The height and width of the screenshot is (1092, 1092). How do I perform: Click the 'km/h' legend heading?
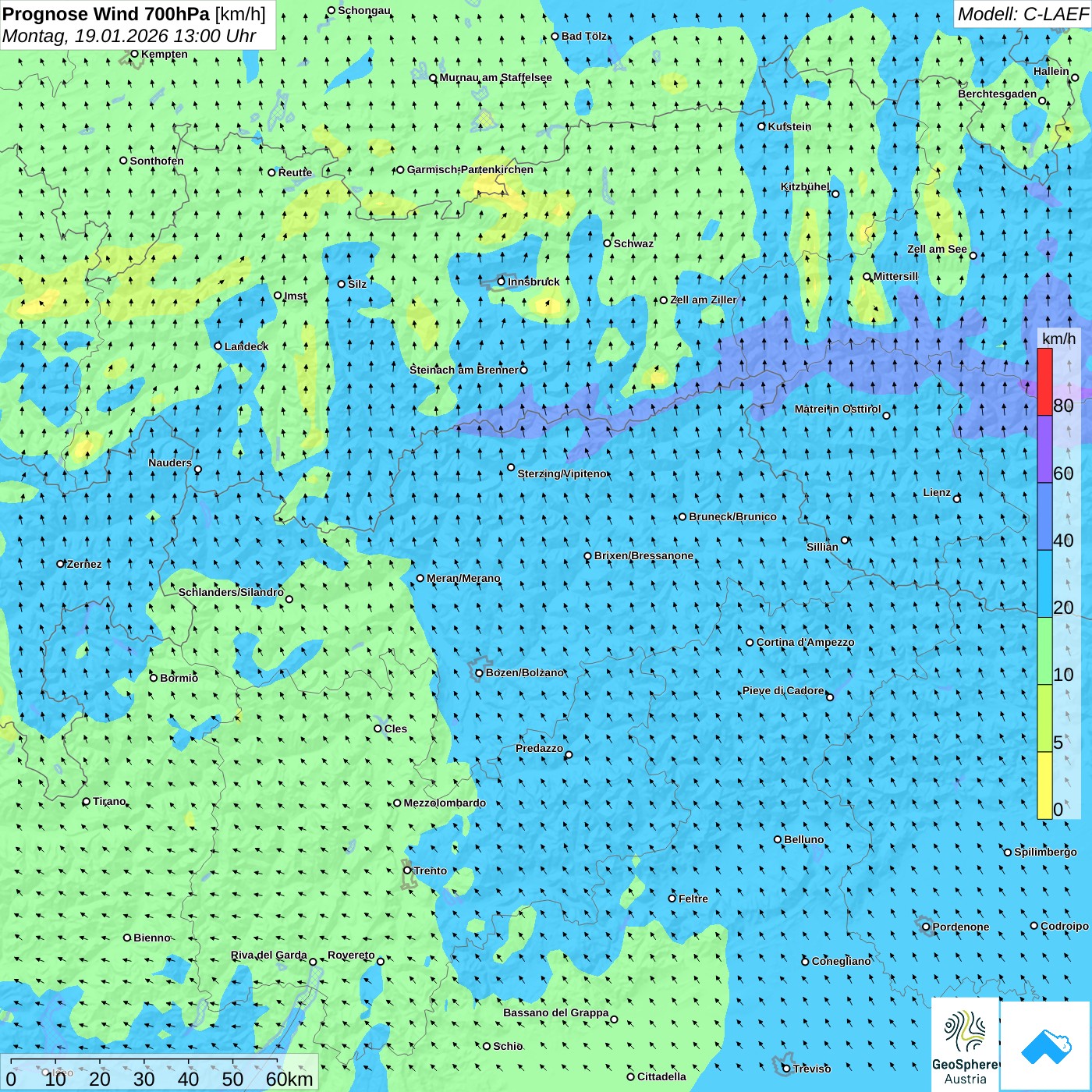(x=1058, y=339)
